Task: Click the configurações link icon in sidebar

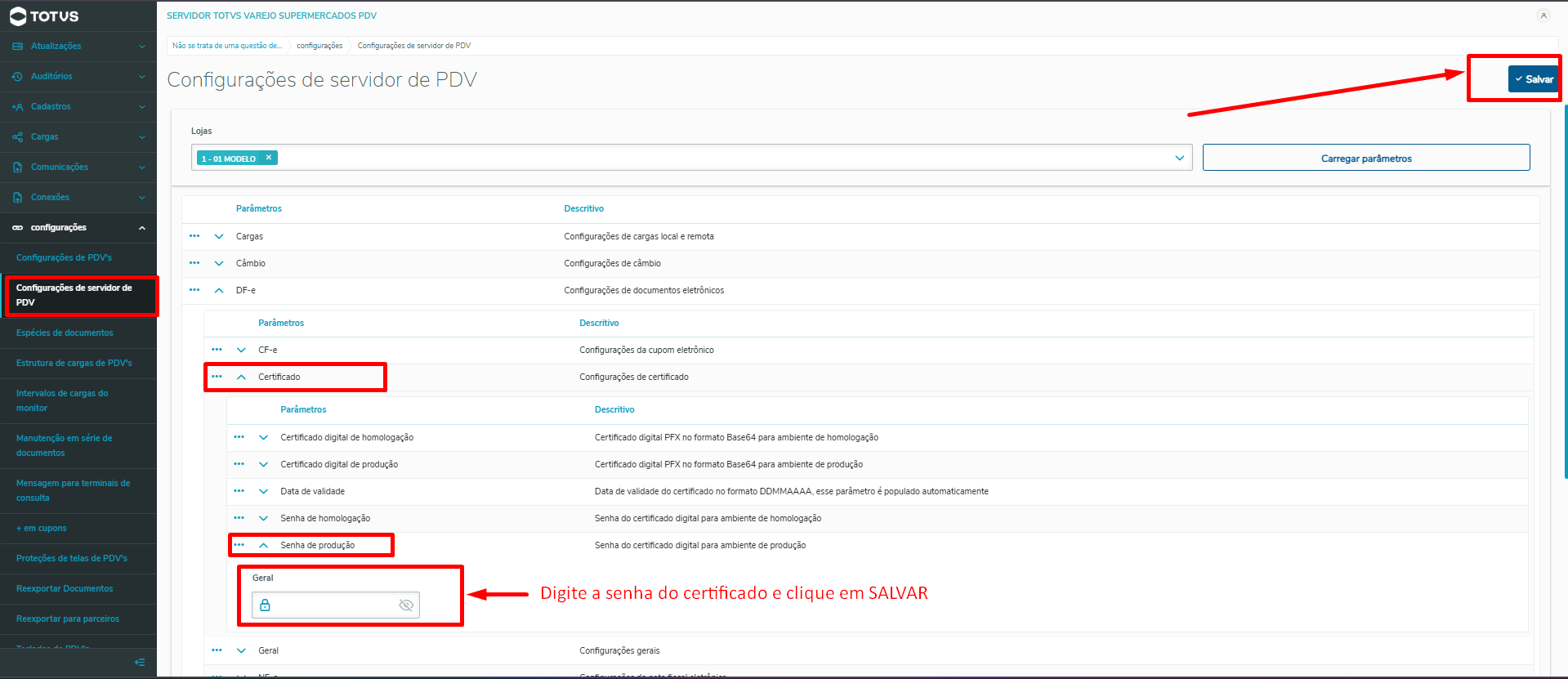Action: click(17, 228)
